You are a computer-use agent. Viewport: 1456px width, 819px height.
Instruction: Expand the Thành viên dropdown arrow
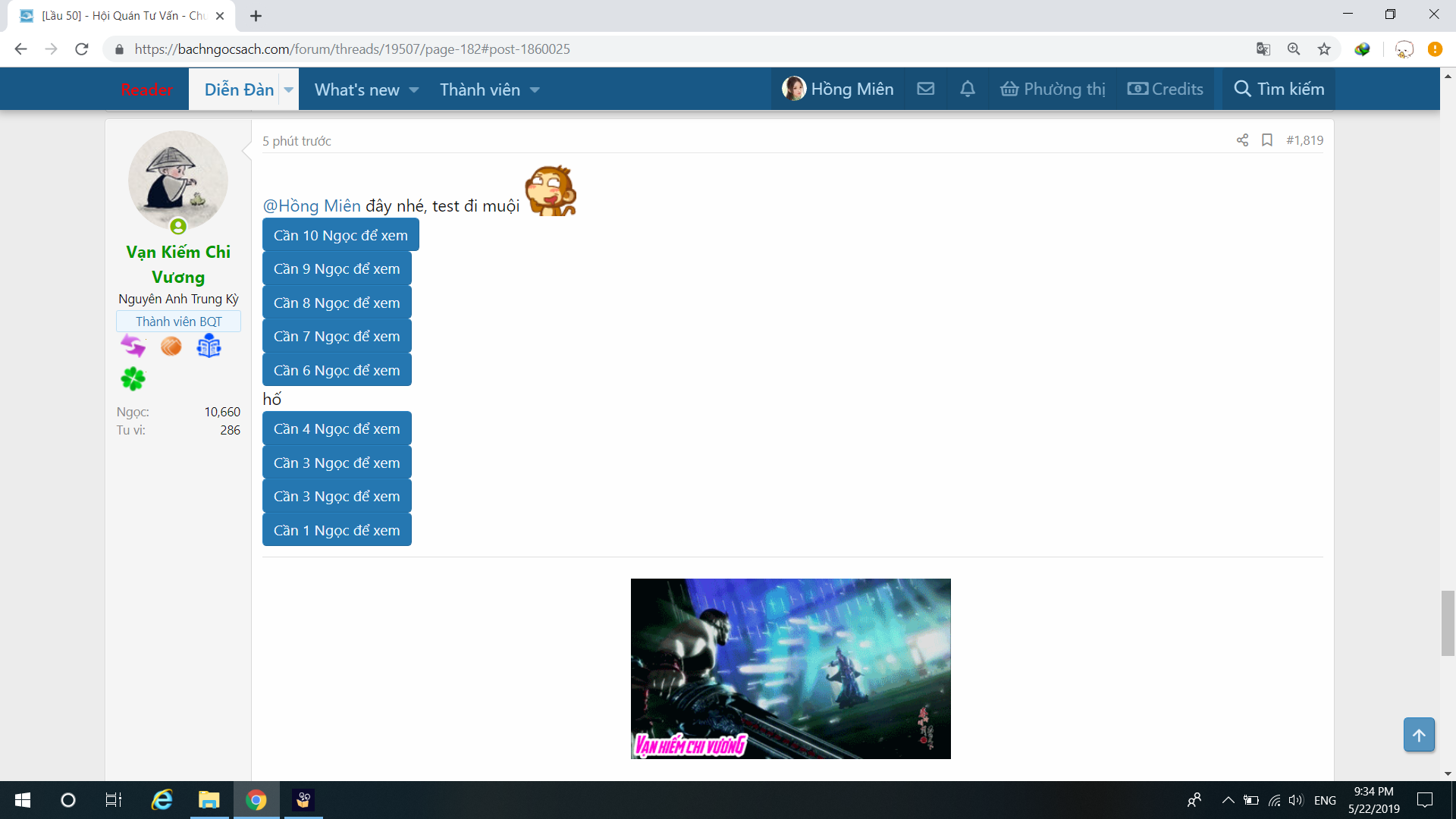535,89
